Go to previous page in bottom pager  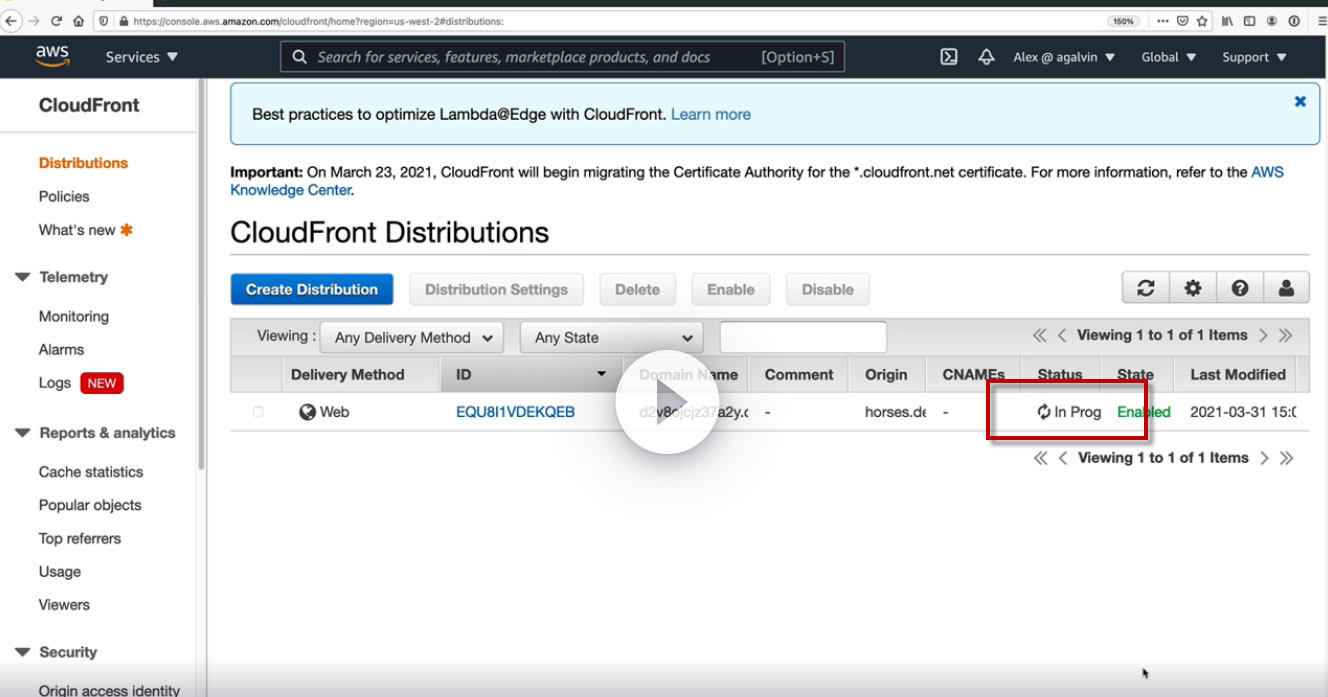pos(1063,458)
